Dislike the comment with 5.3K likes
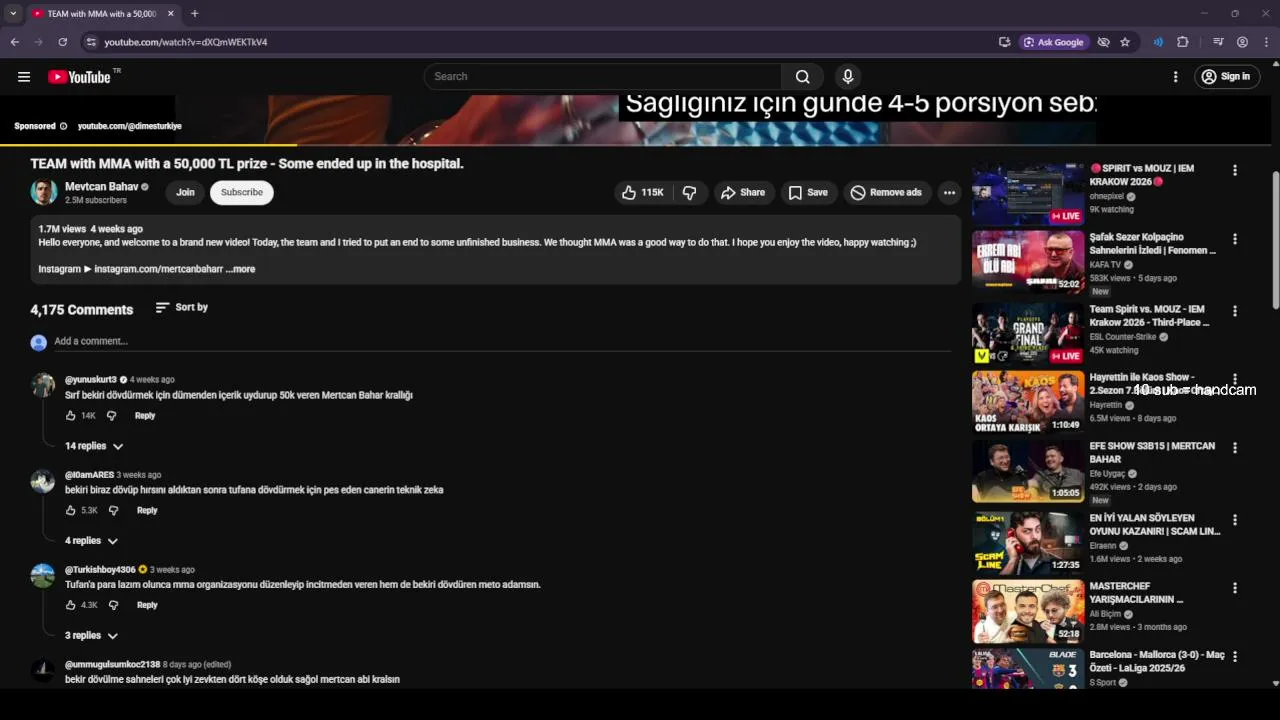 (114, 511)
